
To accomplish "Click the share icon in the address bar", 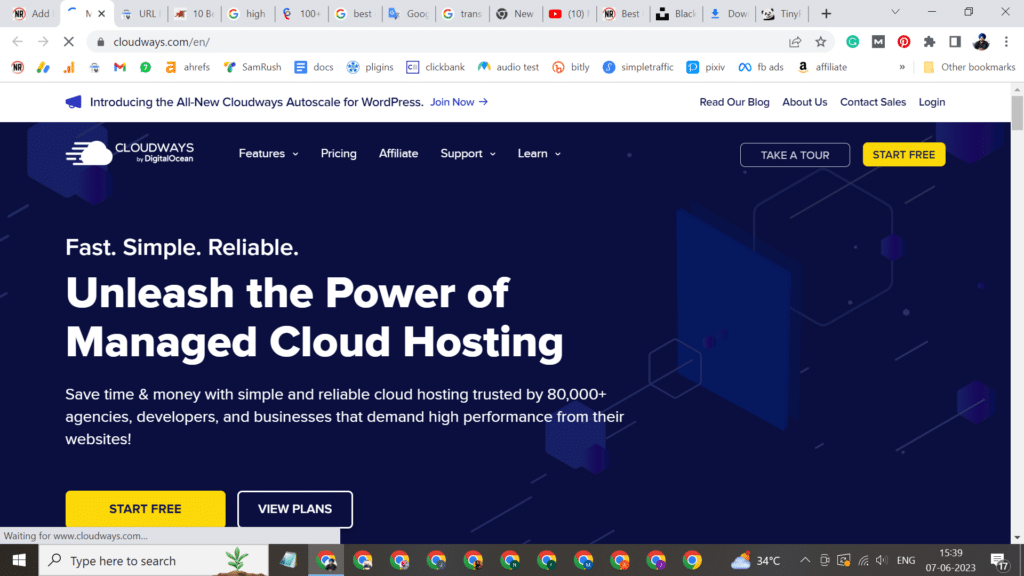I will pyautogui.click(x=795, y=42).
